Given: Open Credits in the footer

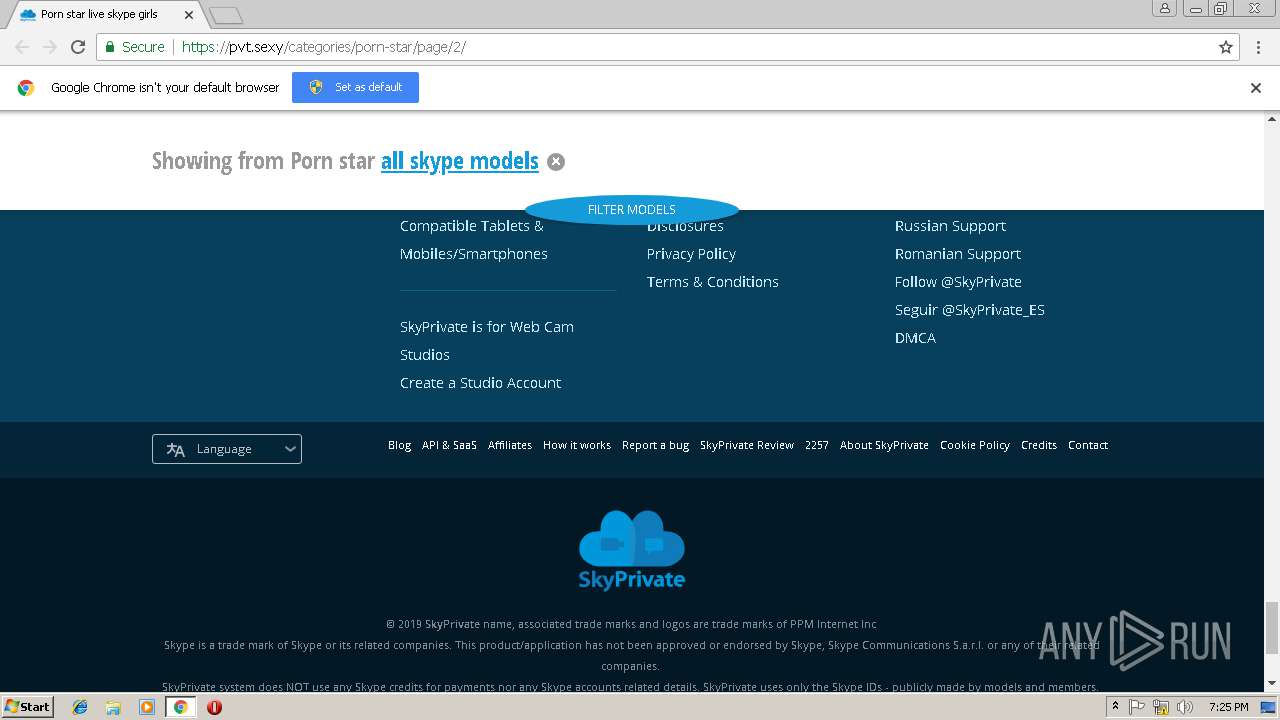Looking at the screenshot, I should pyautogui.click(x=1039, y=445).
